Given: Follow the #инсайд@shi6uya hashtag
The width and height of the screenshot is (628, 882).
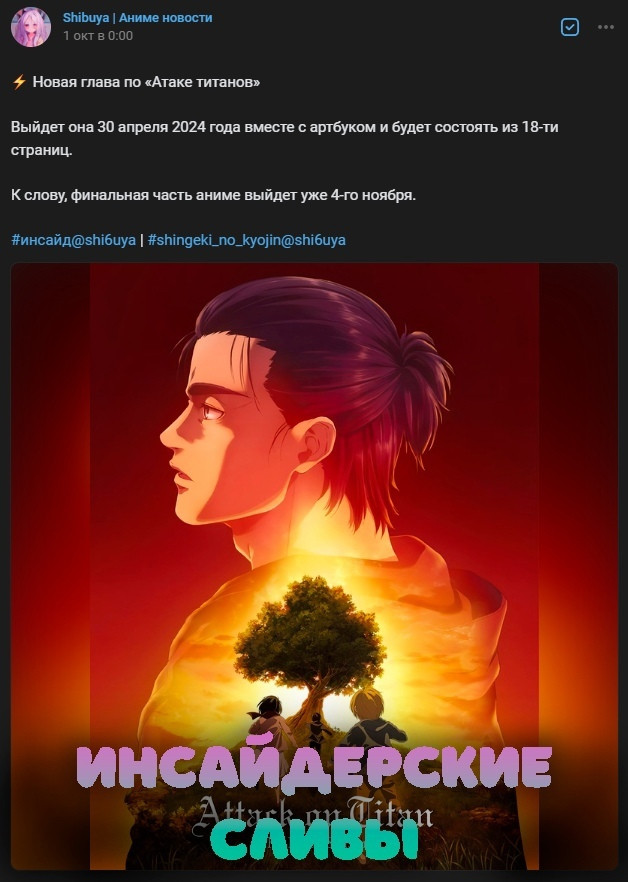Looking at the screenshot, I should click(73, 240).
